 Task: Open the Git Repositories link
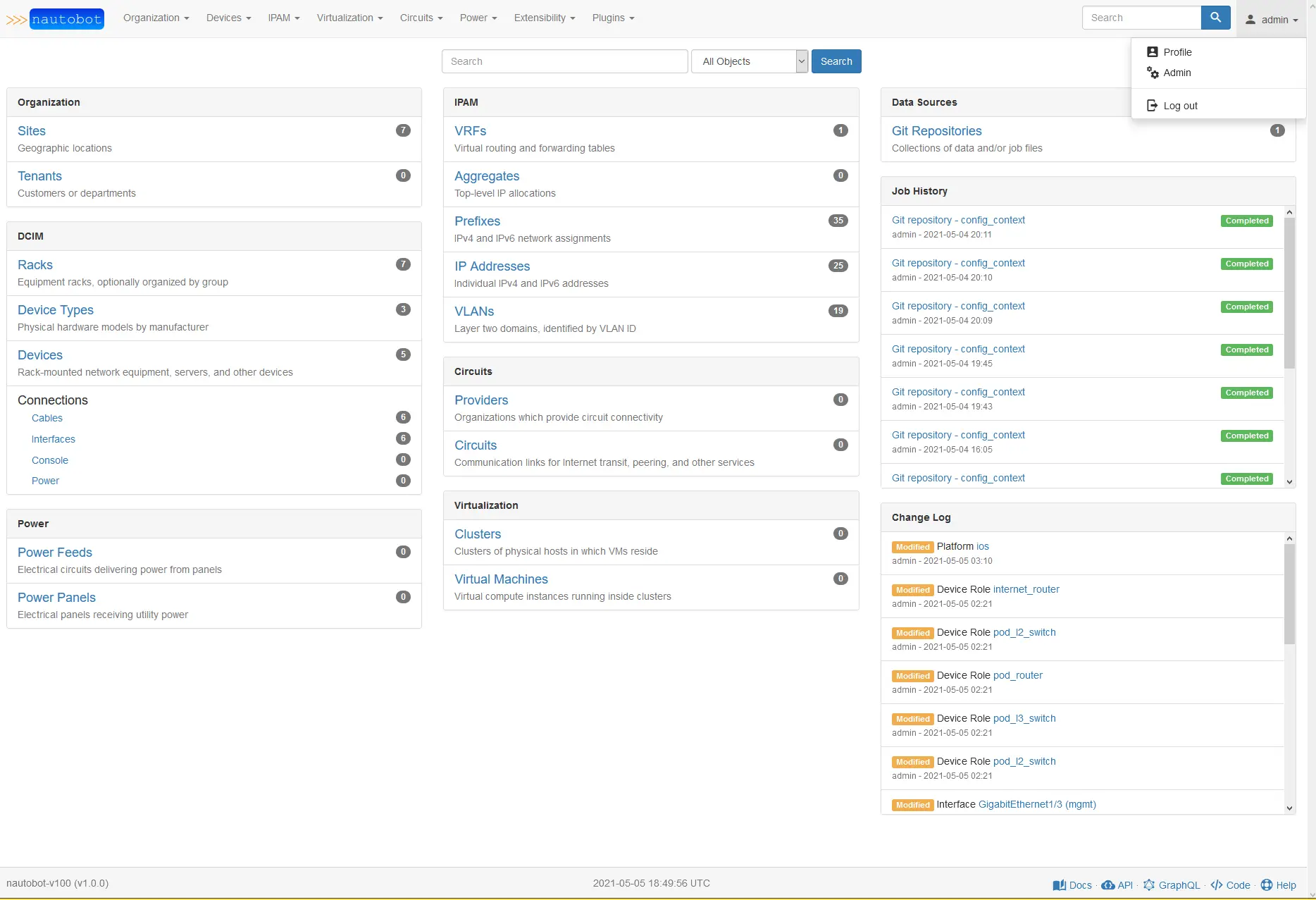tap(936, 131)
